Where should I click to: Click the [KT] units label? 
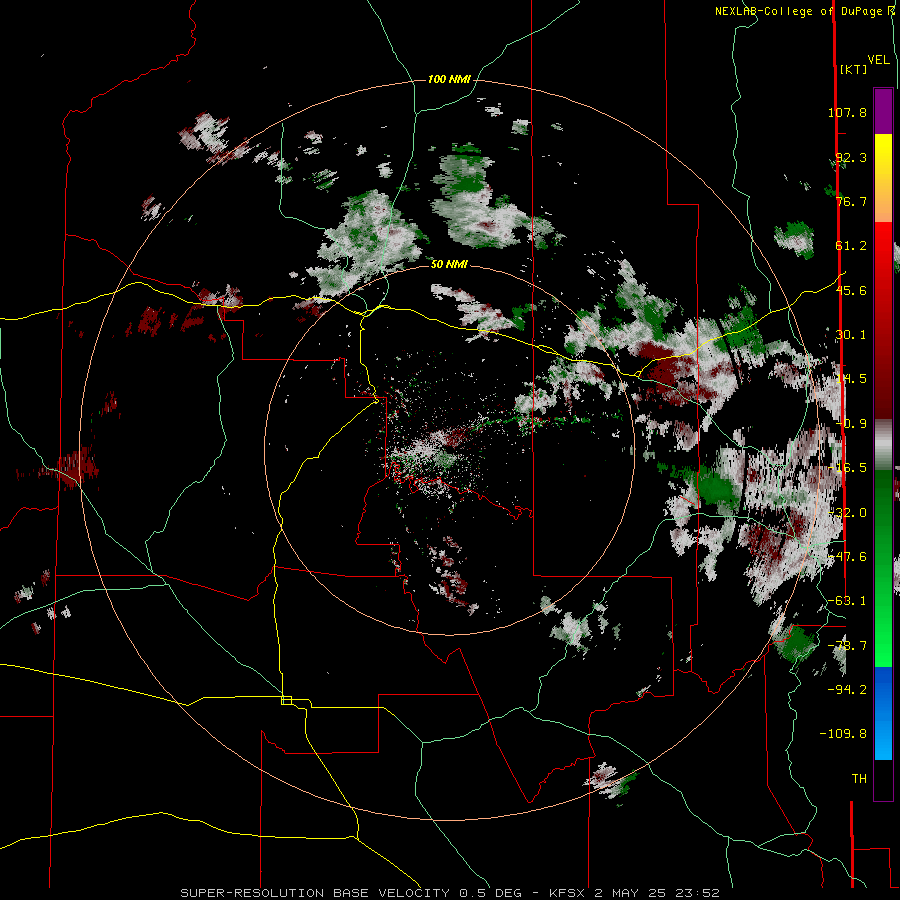point(854,69)
